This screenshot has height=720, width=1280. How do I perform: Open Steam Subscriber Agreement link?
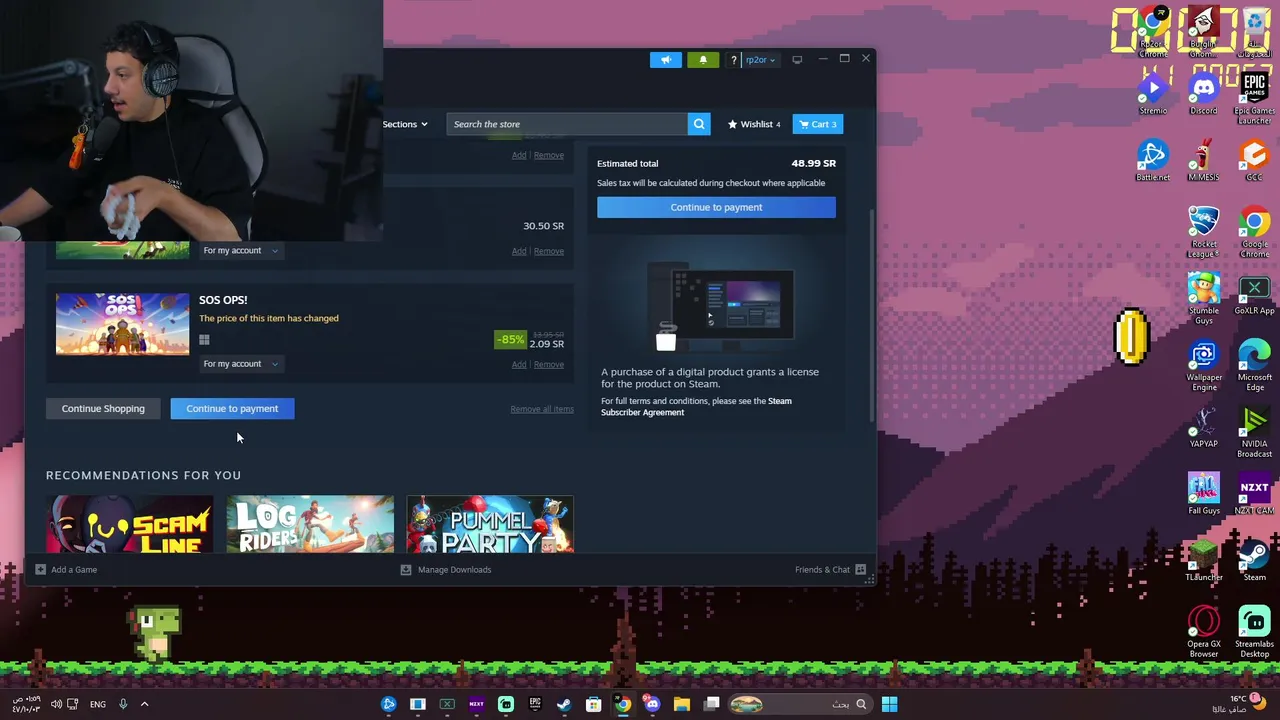tap(696, 407)
